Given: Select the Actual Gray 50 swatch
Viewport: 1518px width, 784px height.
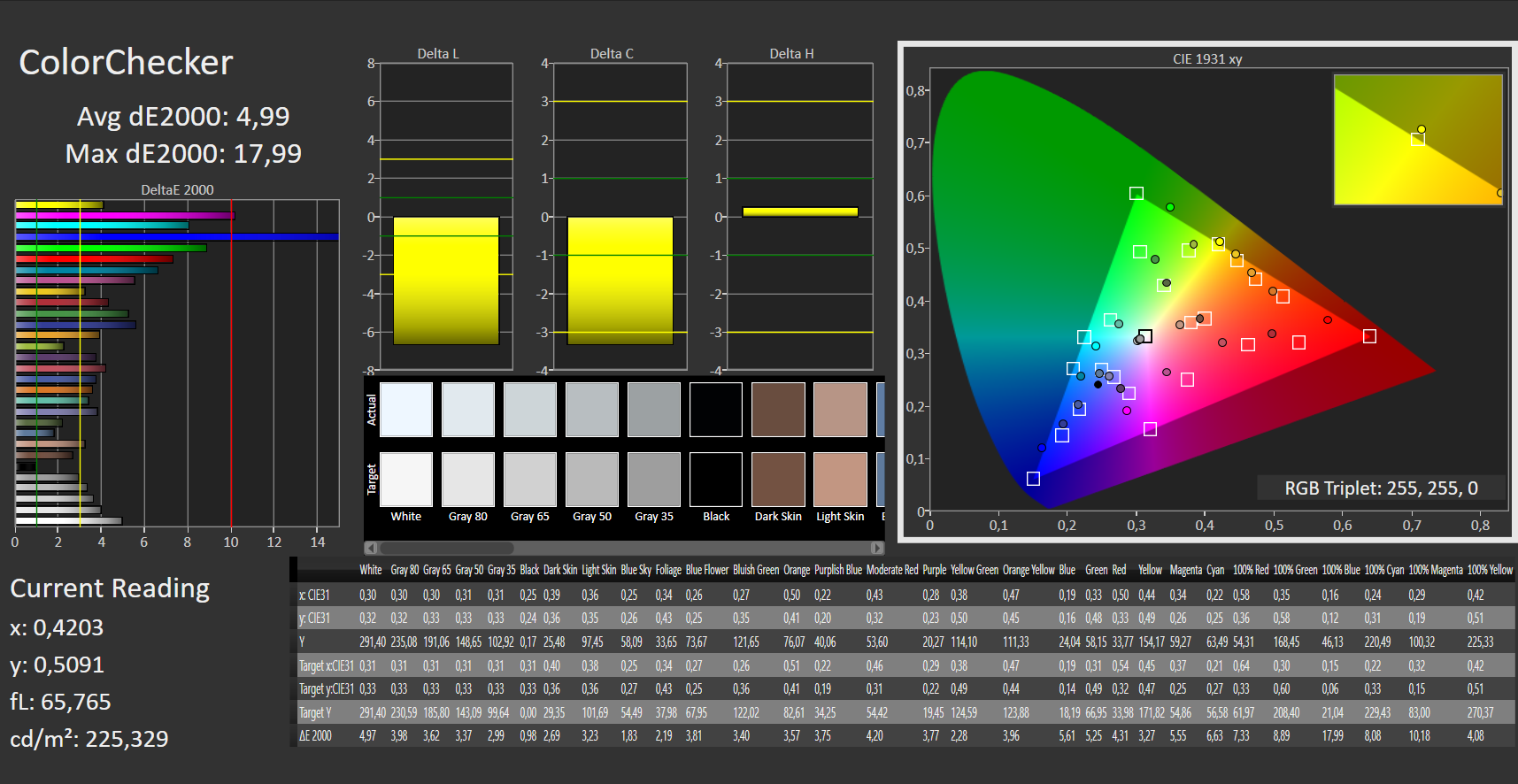Looking at the screenshot, I should pyautogui.click(x=592, y=410).
